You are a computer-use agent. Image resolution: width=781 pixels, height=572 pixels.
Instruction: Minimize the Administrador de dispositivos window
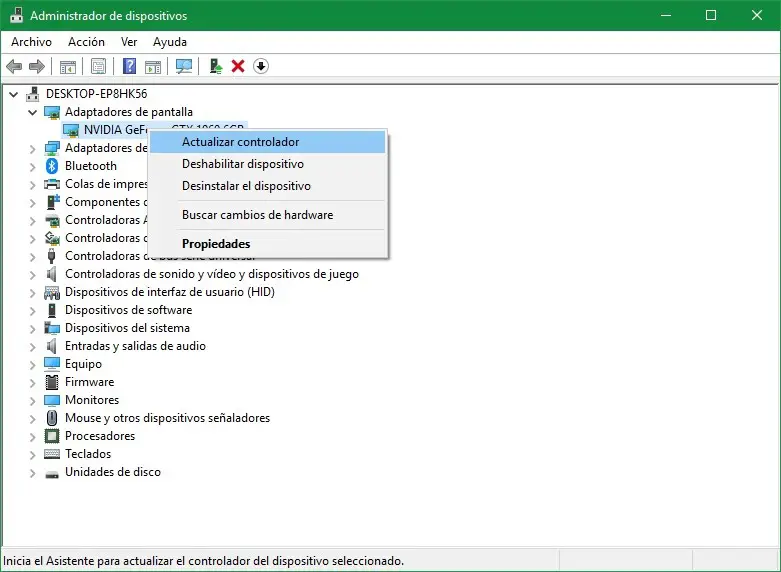(665, 15)
